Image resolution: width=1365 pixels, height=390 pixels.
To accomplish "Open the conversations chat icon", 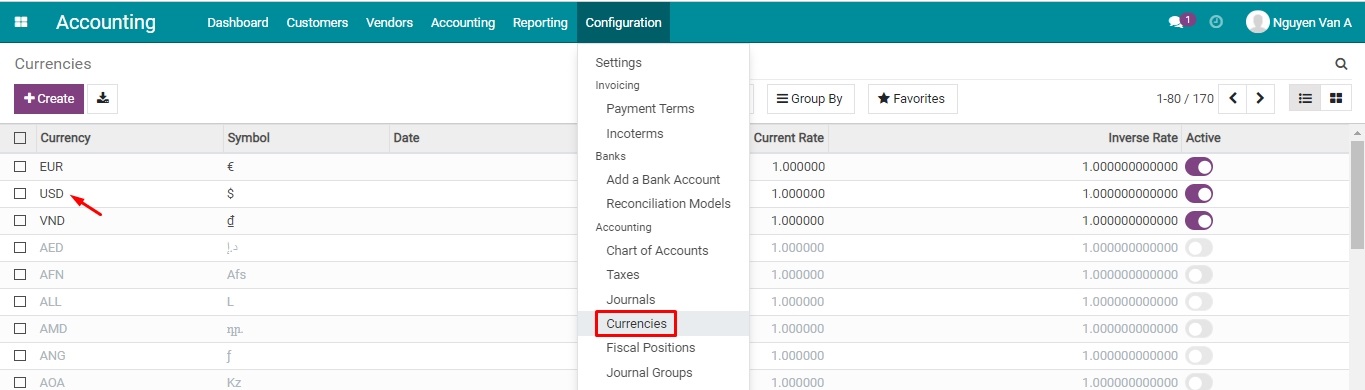I will point(1176,22).
